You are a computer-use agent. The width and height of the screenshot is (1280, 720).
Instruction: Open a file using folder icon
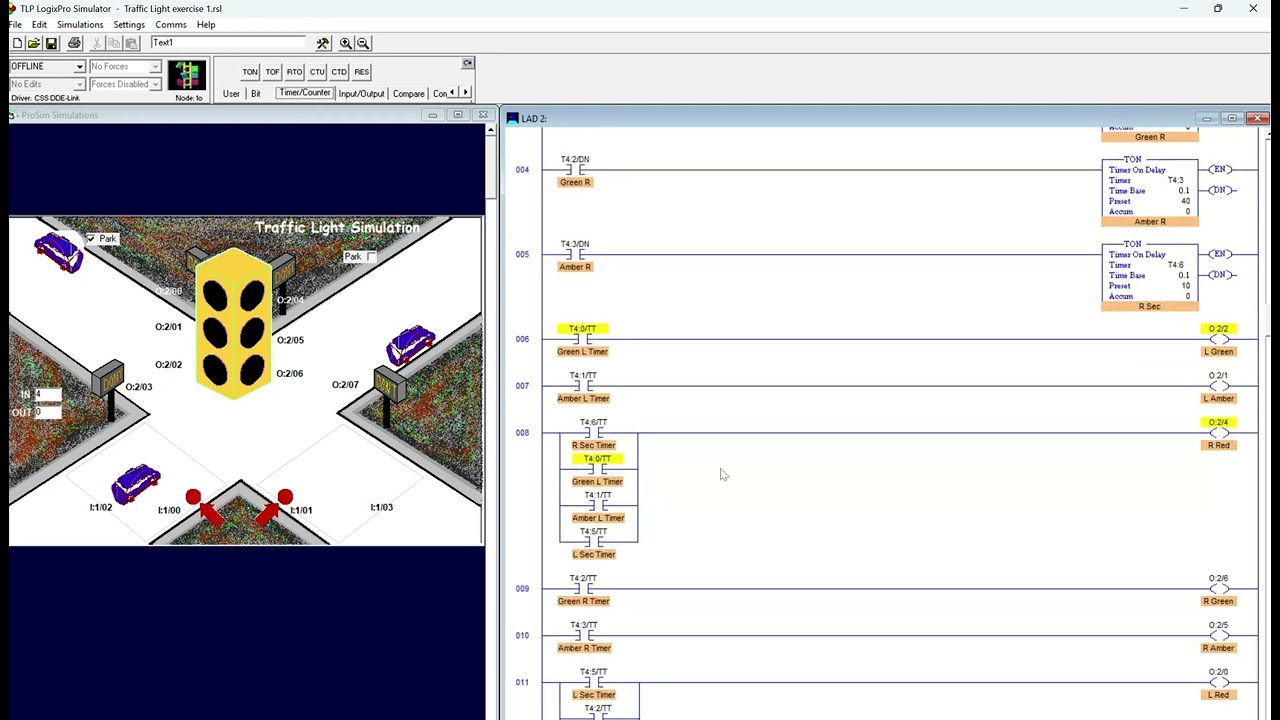click(34, 43)
